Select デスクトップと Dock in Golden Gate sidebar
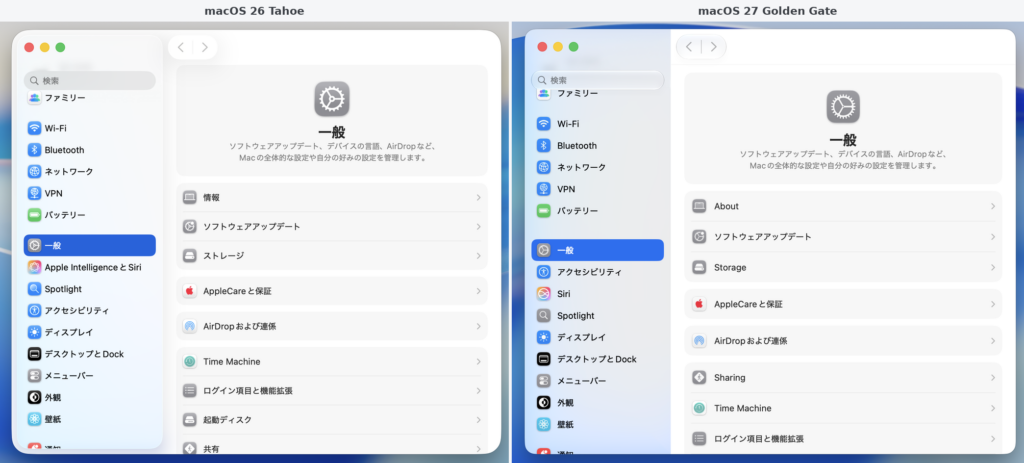Image resolution: width=1024 pixels, height=463 pixels. [x=598, y=359]
